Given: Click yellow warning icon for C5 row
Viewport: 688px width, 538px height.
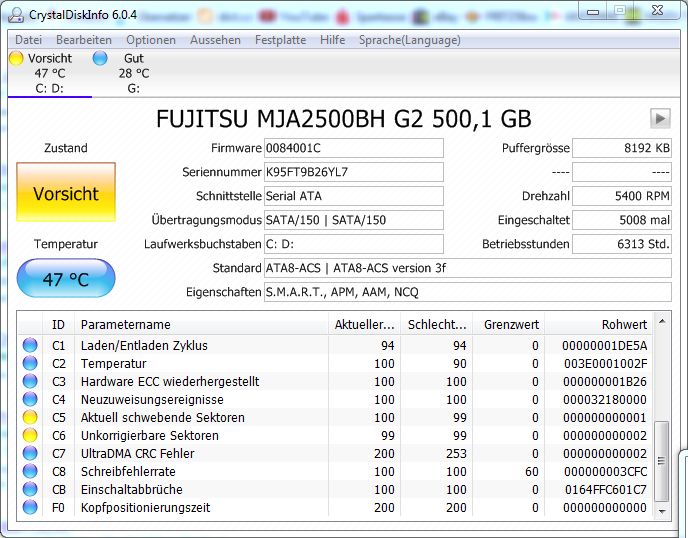Looking at the screenshot, I should (x=30, y=417).
